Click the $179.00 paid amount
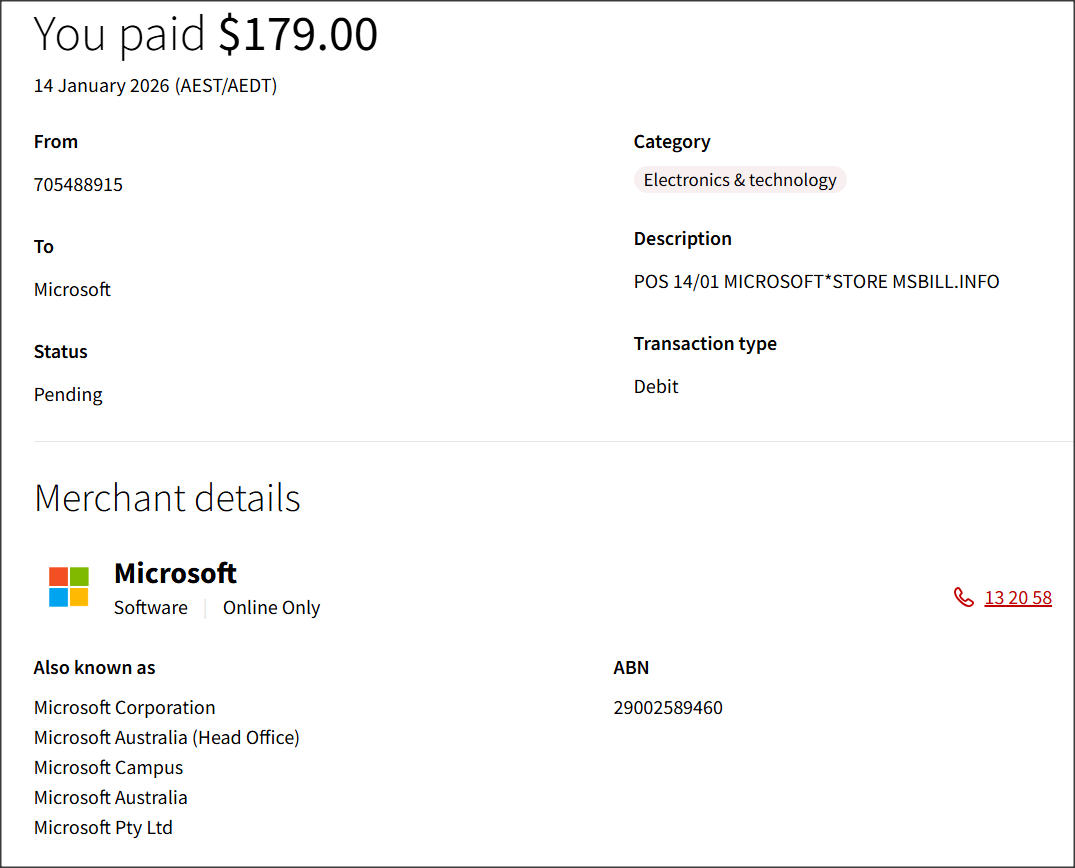This screenshot has width=1075, height=868. (298, 34)
